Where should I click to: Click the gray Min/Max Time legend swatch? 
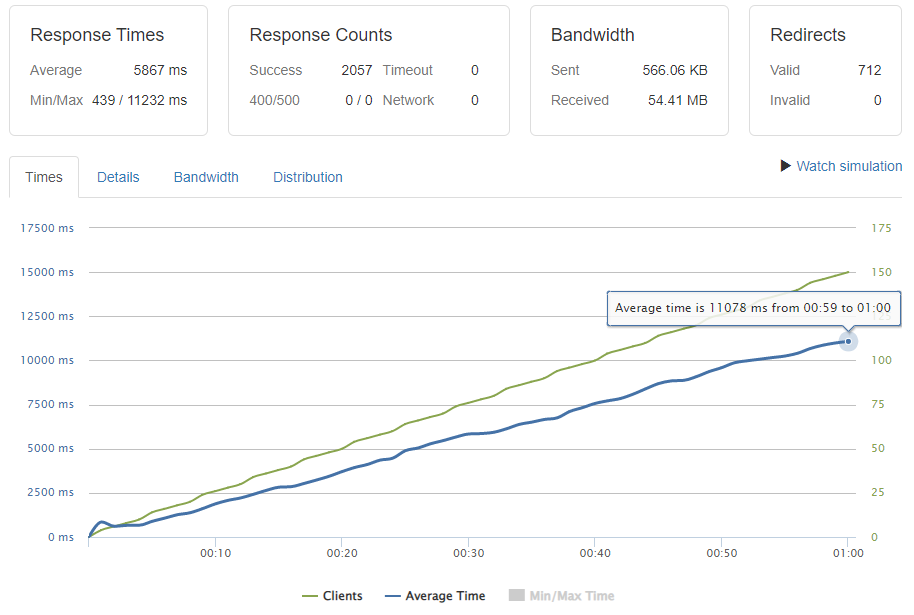[x=516, y=595]
